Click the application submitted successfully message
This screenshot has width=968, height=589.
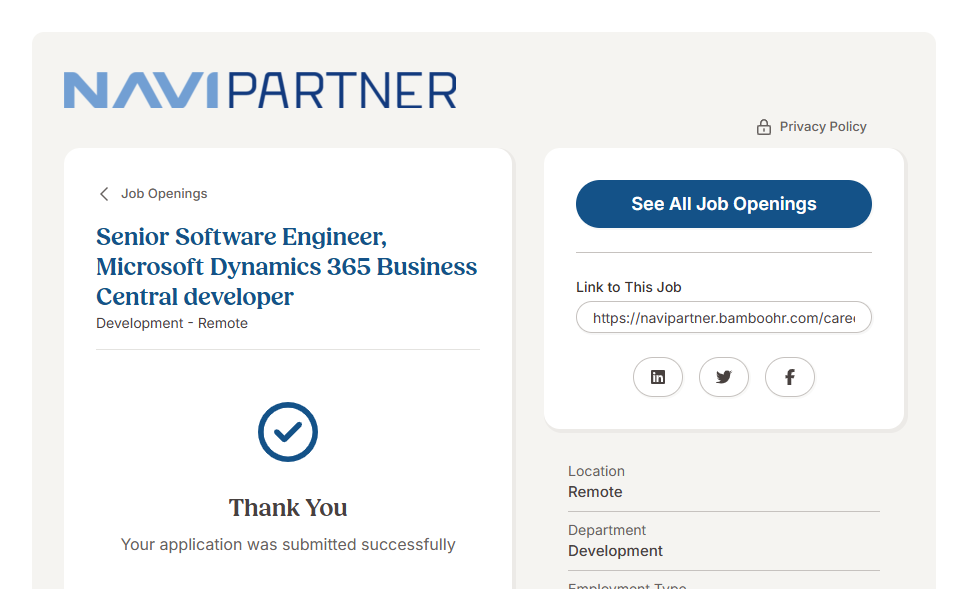(x=288, y=545)
